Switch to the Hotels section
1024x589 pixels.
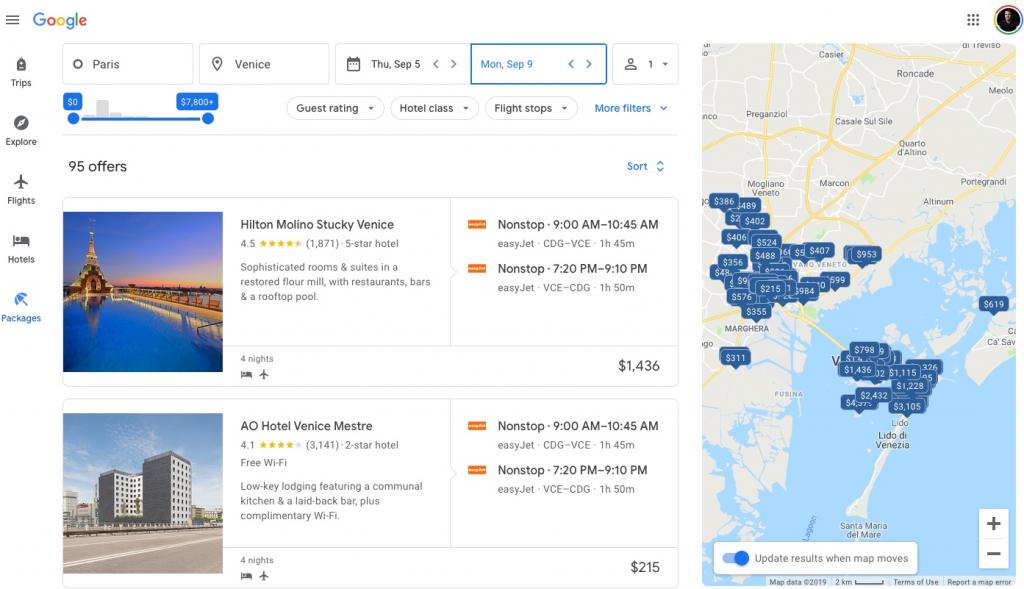tap(21, 248)
